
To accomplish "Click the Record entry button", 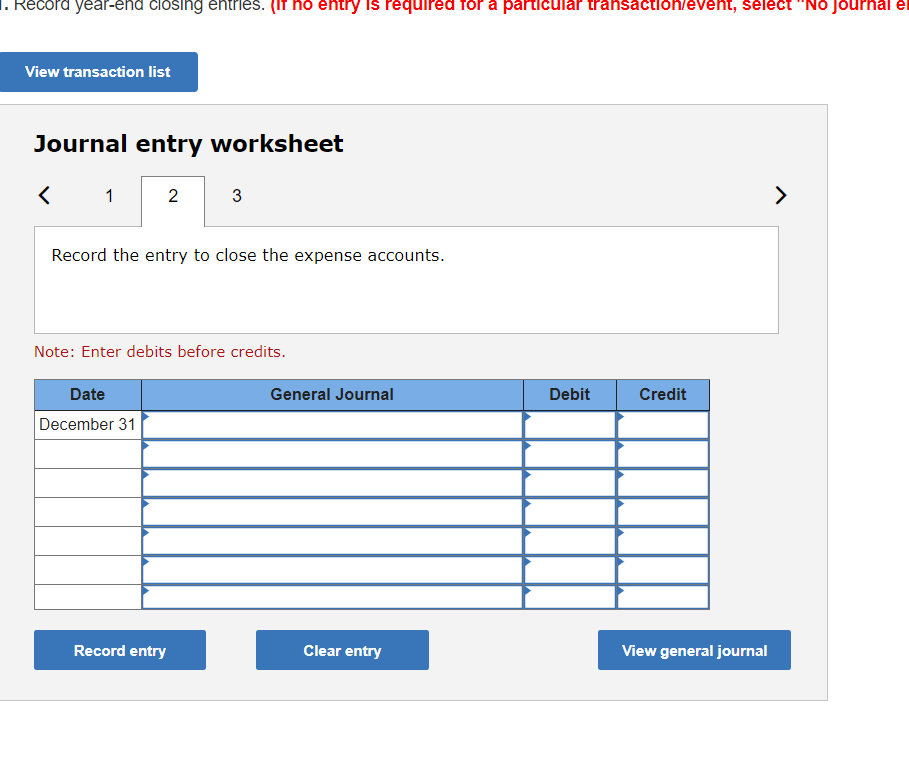I will (119, 649).
